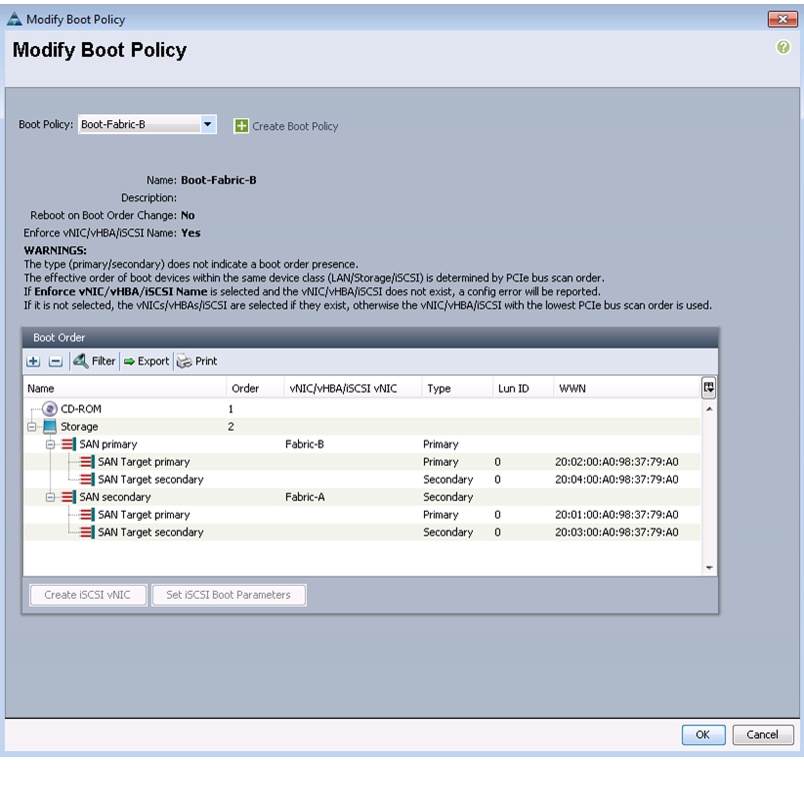Click the help question mark icon
Screen dimensions: 804x797
coord(782,47)
